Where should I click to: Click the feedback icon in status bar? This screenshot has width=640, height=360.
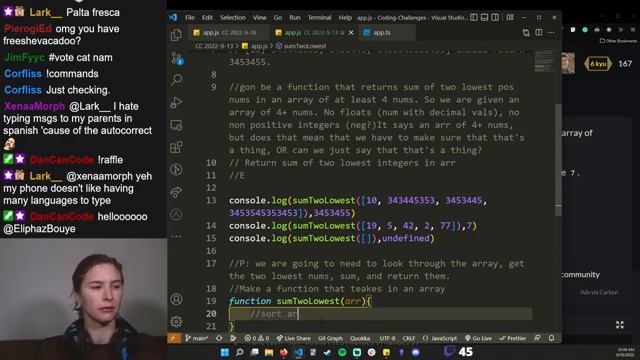pyautogui.click(x=537, y=338)
